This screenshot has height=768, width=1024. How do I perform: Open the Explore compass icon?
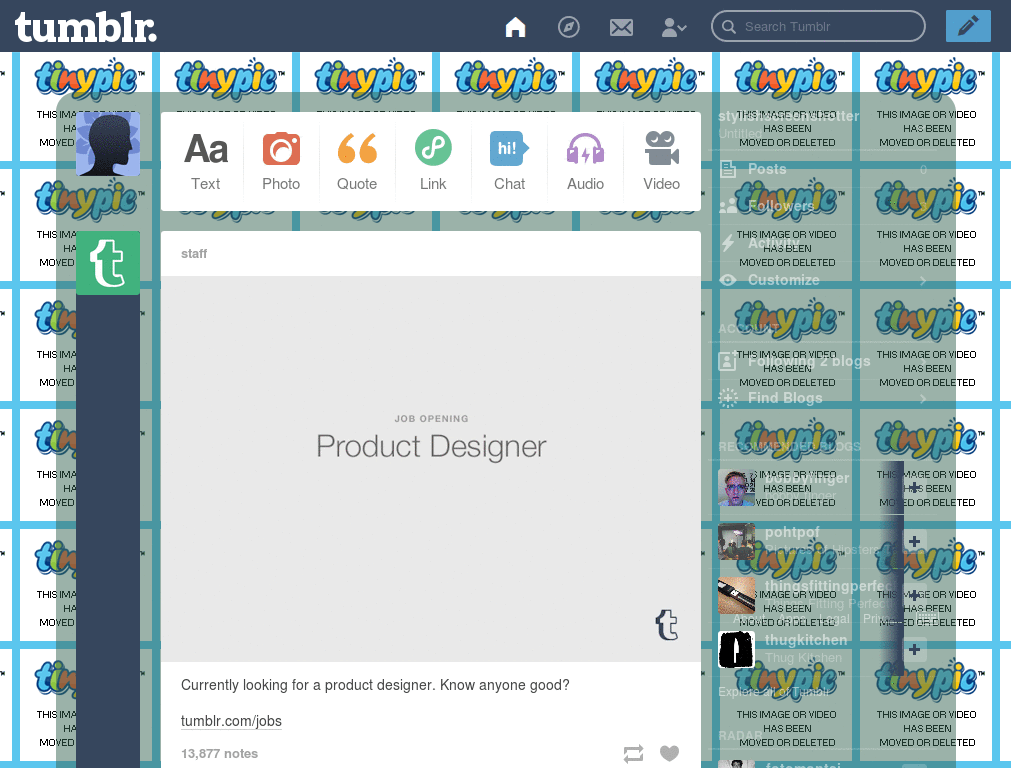point(569,27)
